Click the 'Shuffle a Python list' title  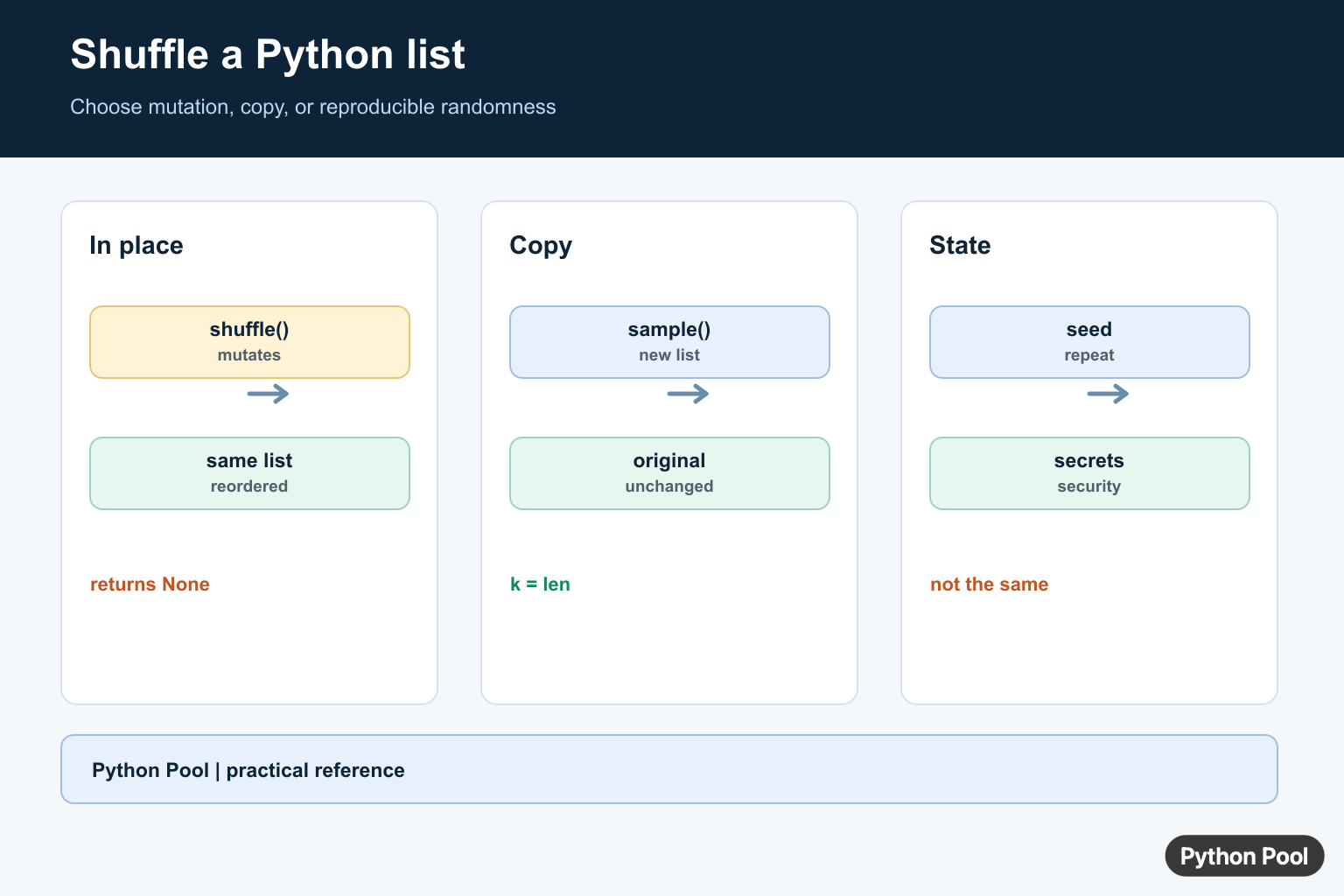[268, 54]
